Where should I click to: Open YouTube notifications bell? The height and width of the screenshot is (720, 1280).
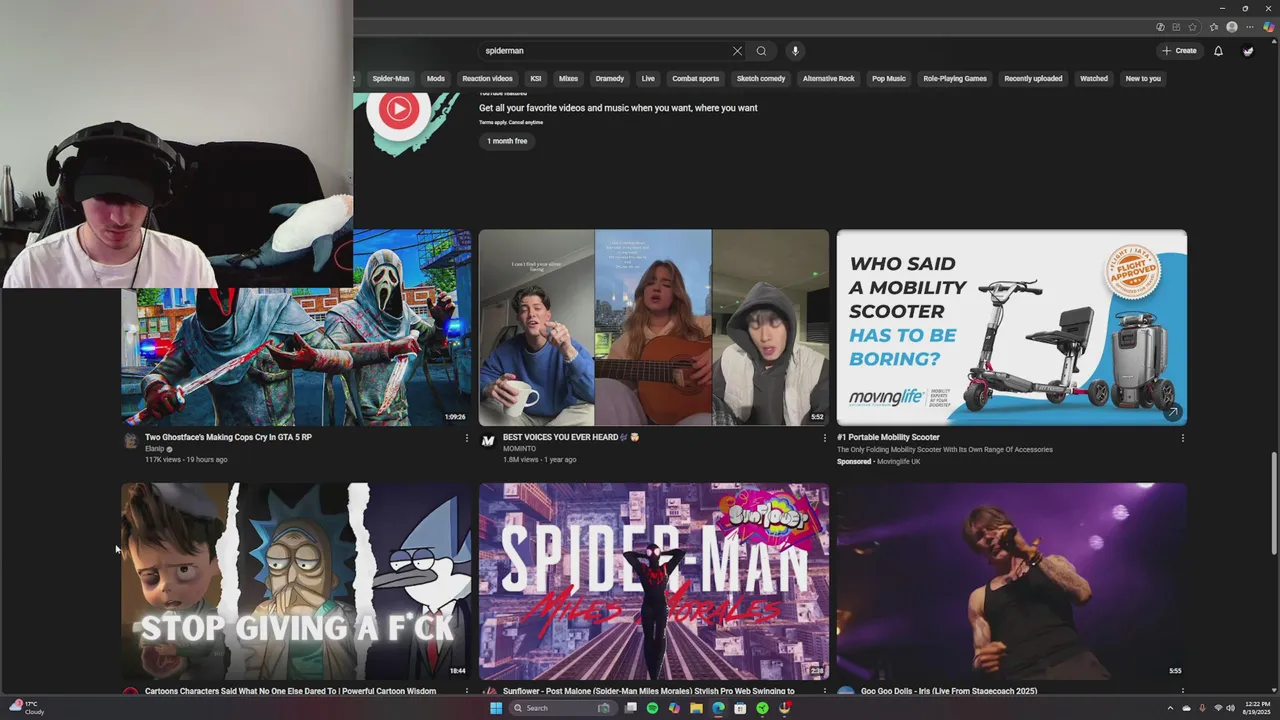tap(1218, 51)
